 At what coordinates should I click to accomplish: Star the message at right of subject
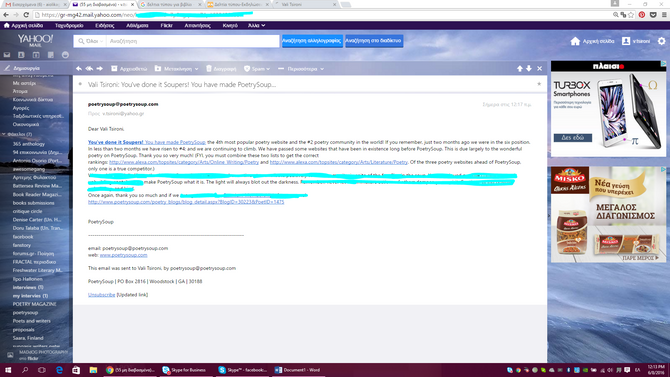(539, 84)
